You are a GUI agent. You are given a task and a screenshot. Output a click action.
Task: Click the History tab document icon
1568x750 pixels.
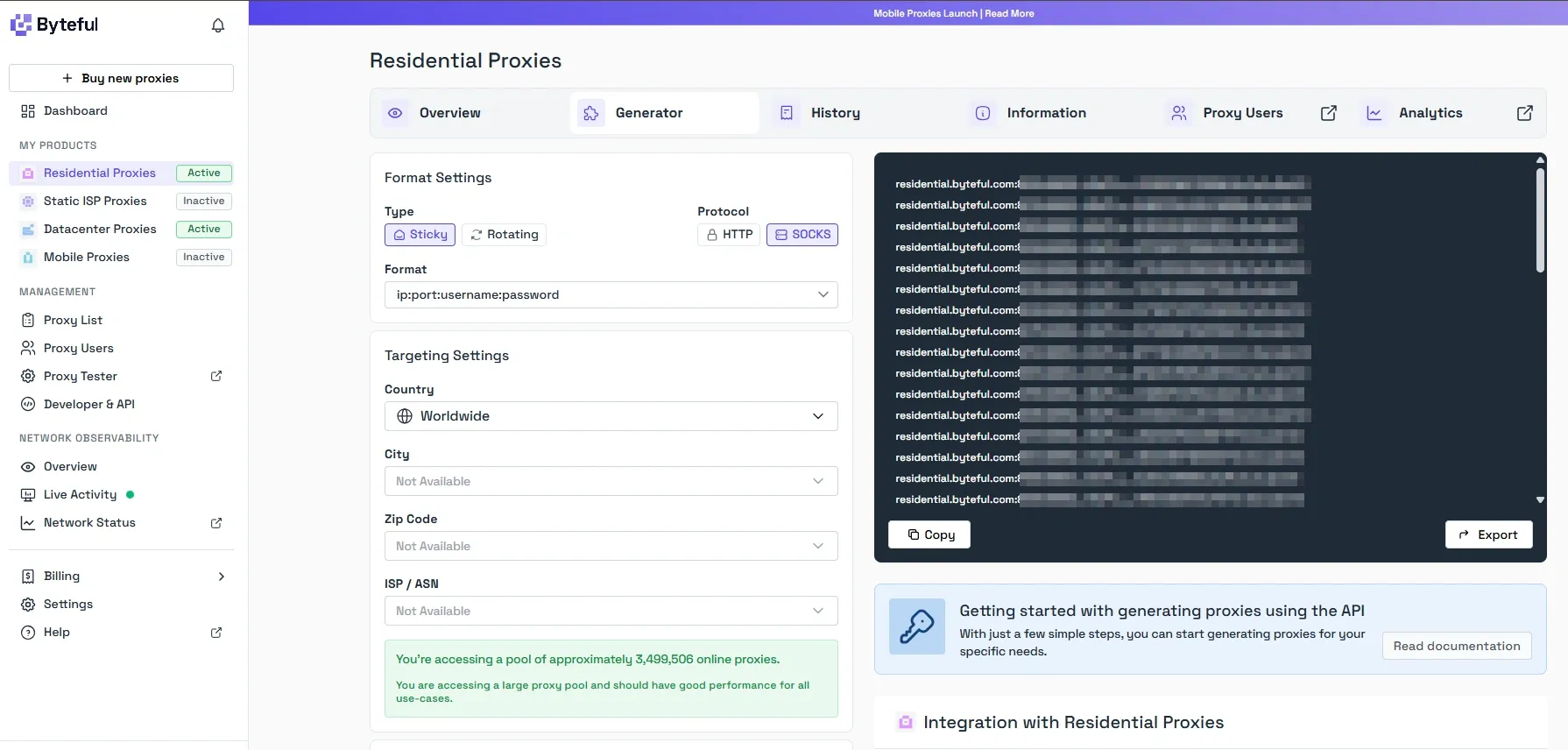tap(787, 113)
